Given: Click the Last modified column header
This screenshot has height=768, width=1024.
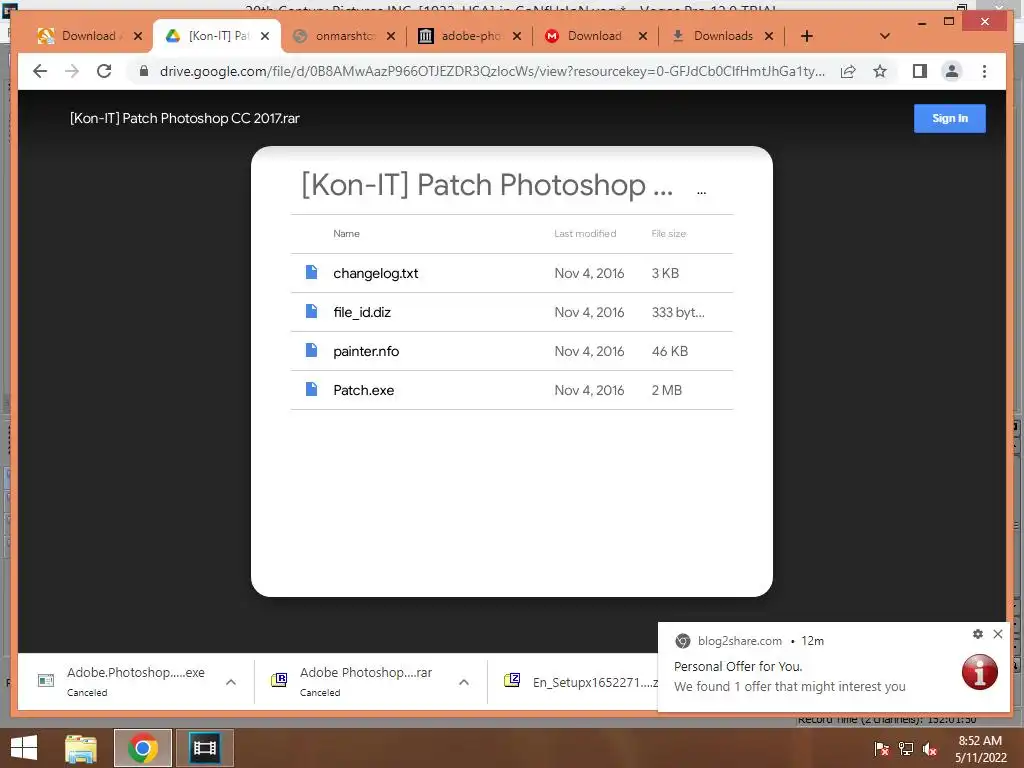Looking at the screenshot, I should click(585, 233).
